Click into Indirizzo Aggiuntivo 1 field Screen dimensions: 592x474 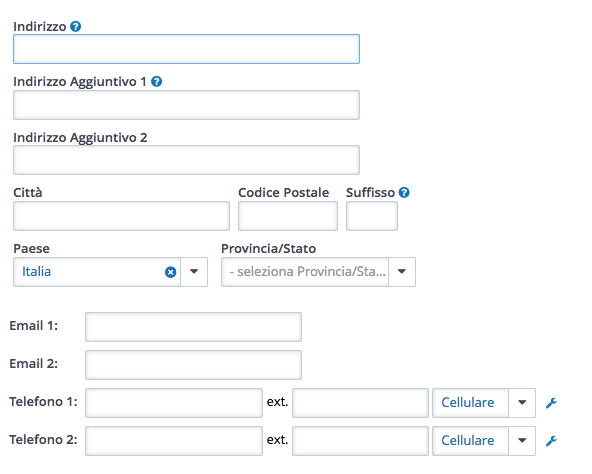tap(187, 105)
